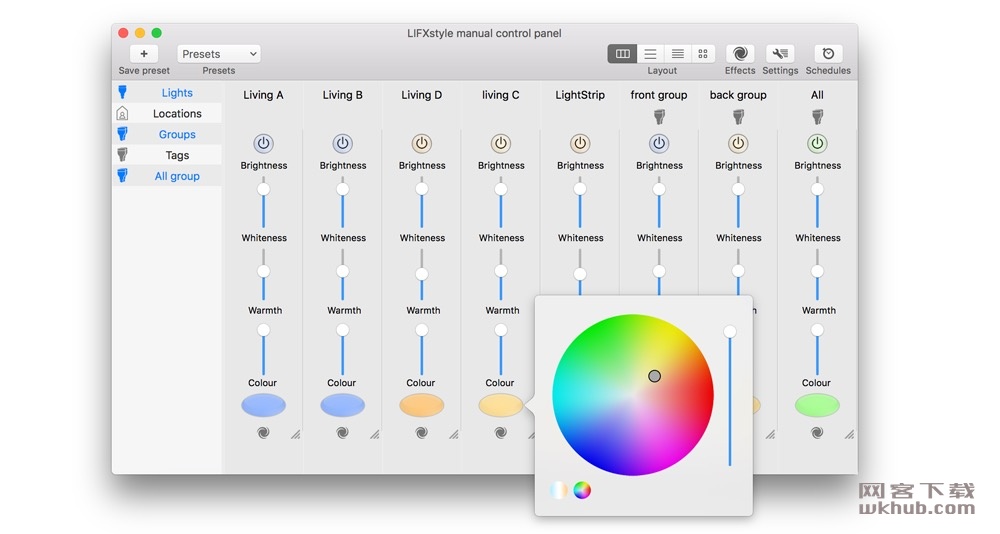Click the bulb icon under front group
1000x534 pixels.
point(659,116)
